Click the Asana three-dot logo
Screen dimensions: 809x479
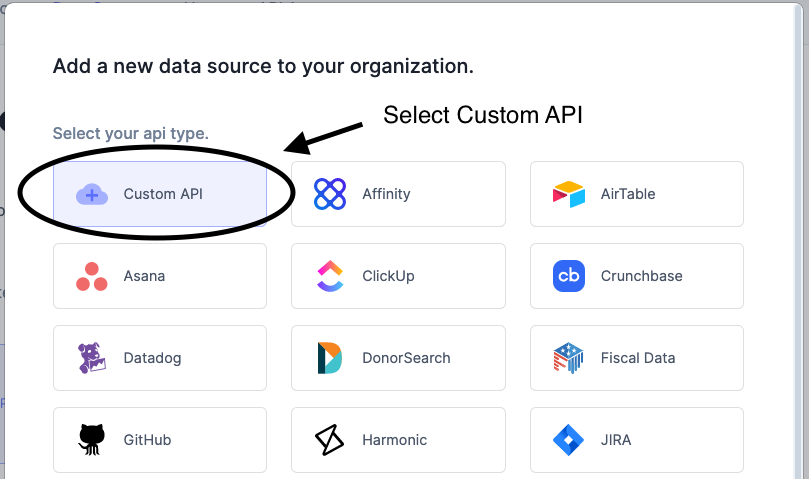click(x=92, y=276)
